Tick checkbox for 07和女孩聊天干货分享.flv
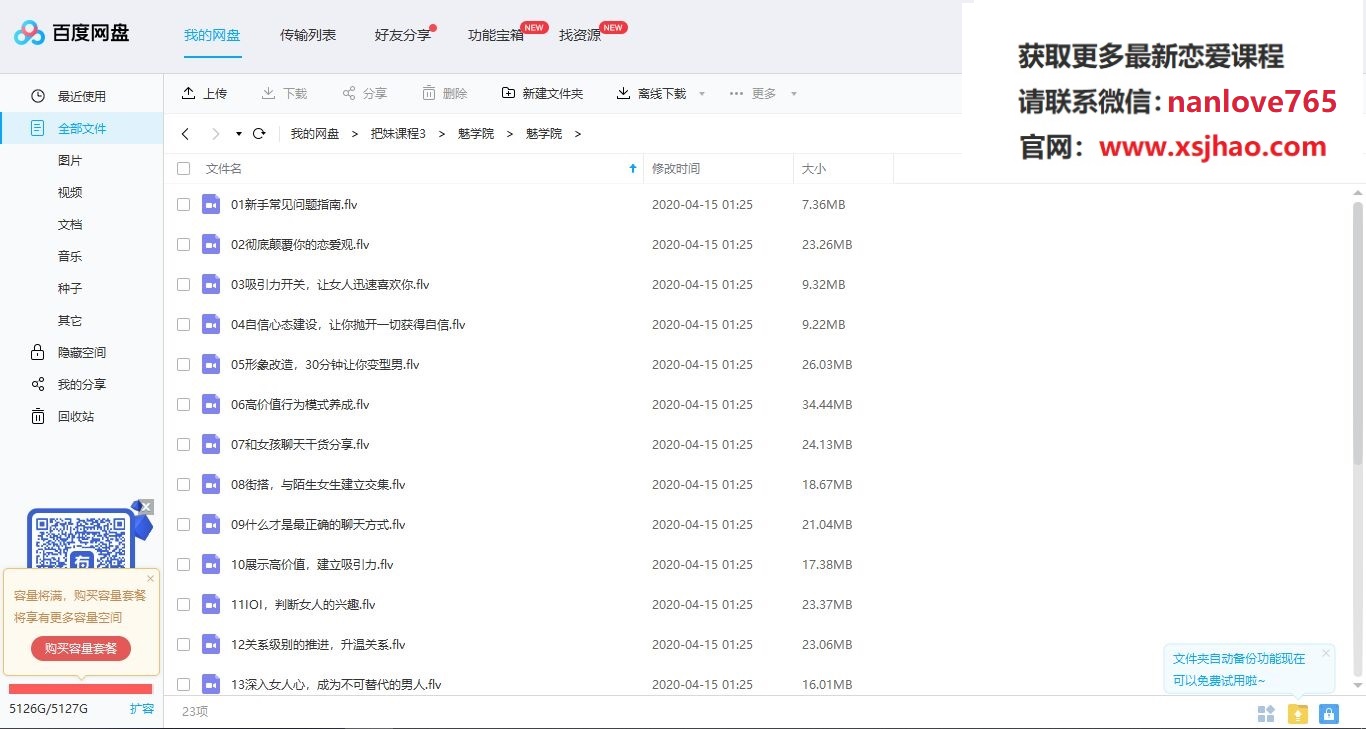Viewport: 1366px width, 729px height. tap(183, 444)
